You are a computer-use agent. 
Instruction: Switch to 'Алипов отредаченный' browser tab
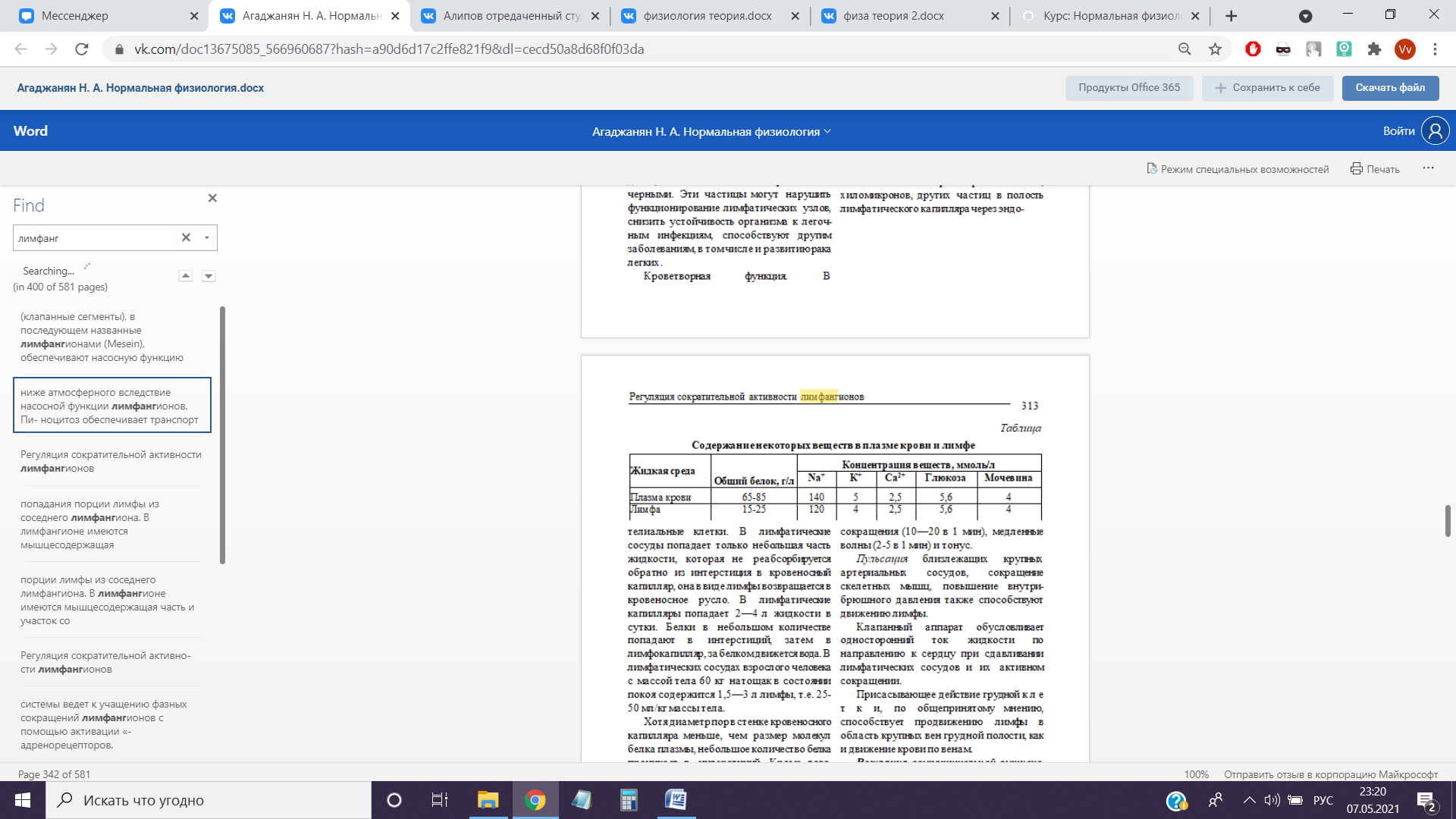pyautogui.click(x=510, y=16)
